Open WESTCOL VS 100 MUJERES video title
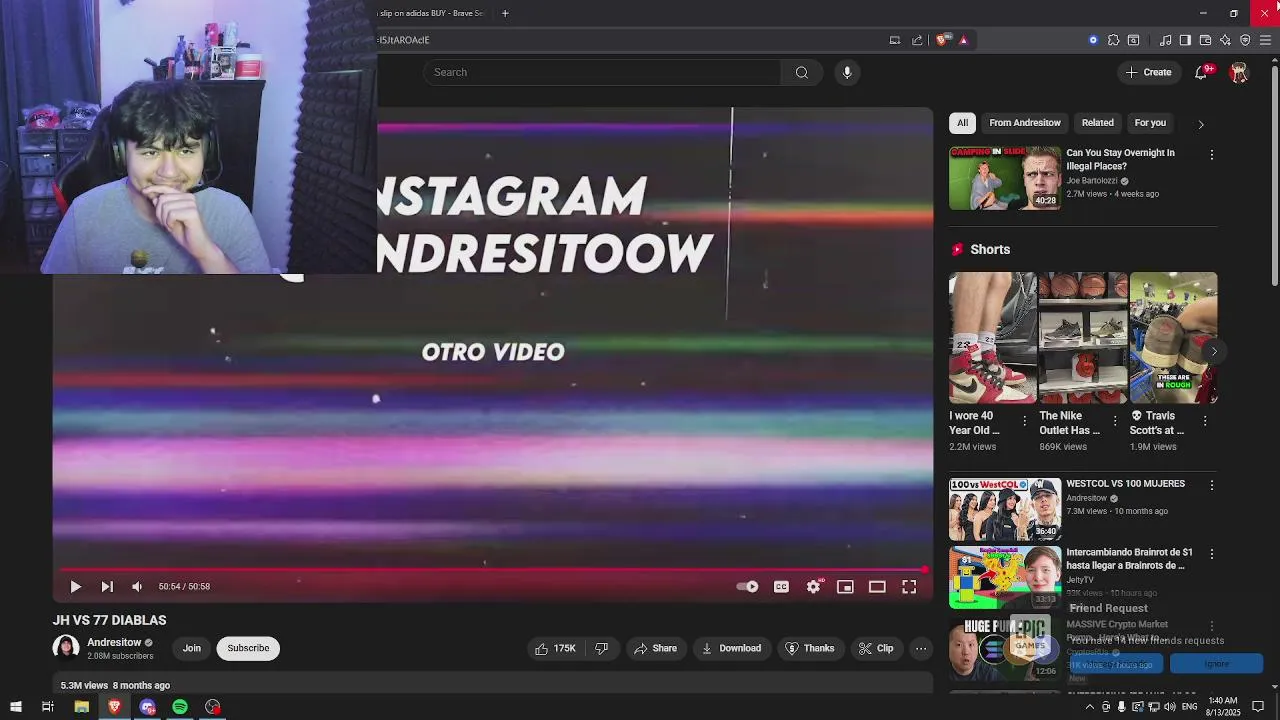The image size is (1280, 720). point(1125,484)
